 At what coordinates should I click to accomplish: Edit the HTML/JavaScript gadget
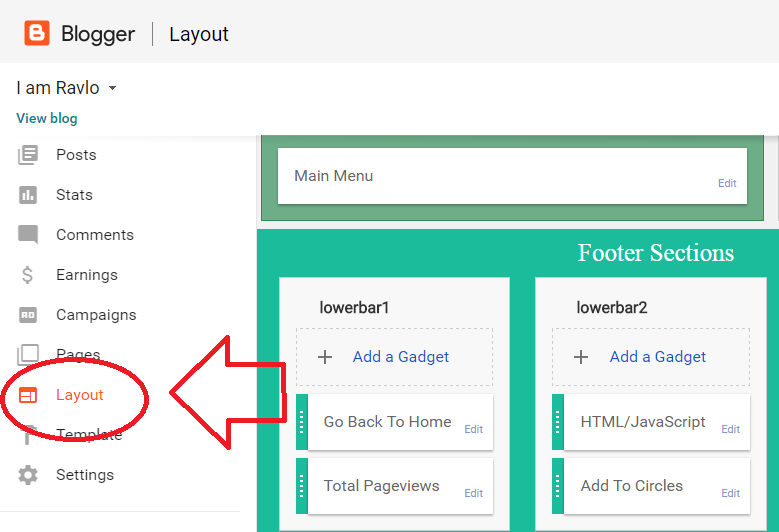pyautogui.click(x=730, y=429)
